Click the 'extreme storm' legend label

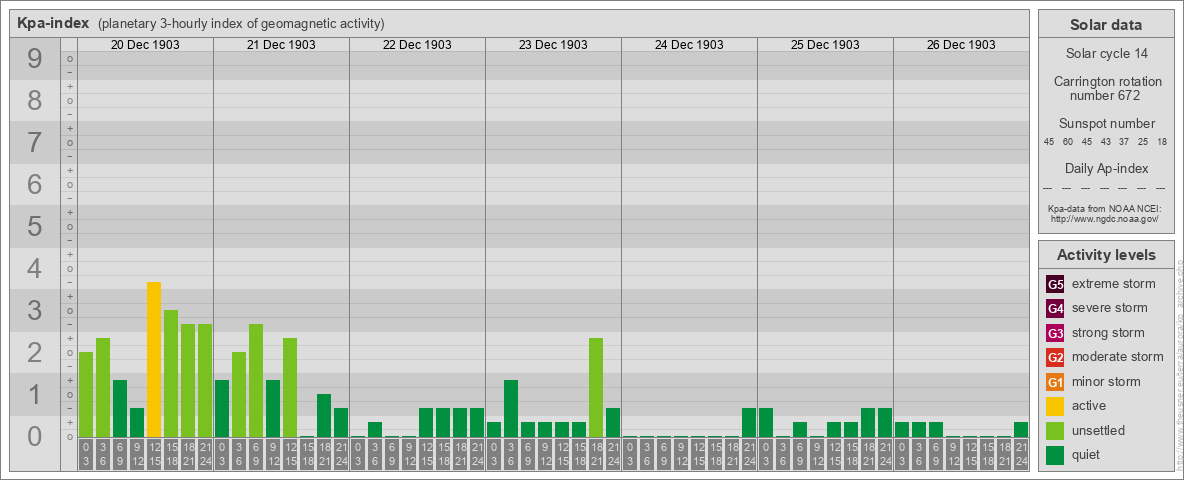1114,284
